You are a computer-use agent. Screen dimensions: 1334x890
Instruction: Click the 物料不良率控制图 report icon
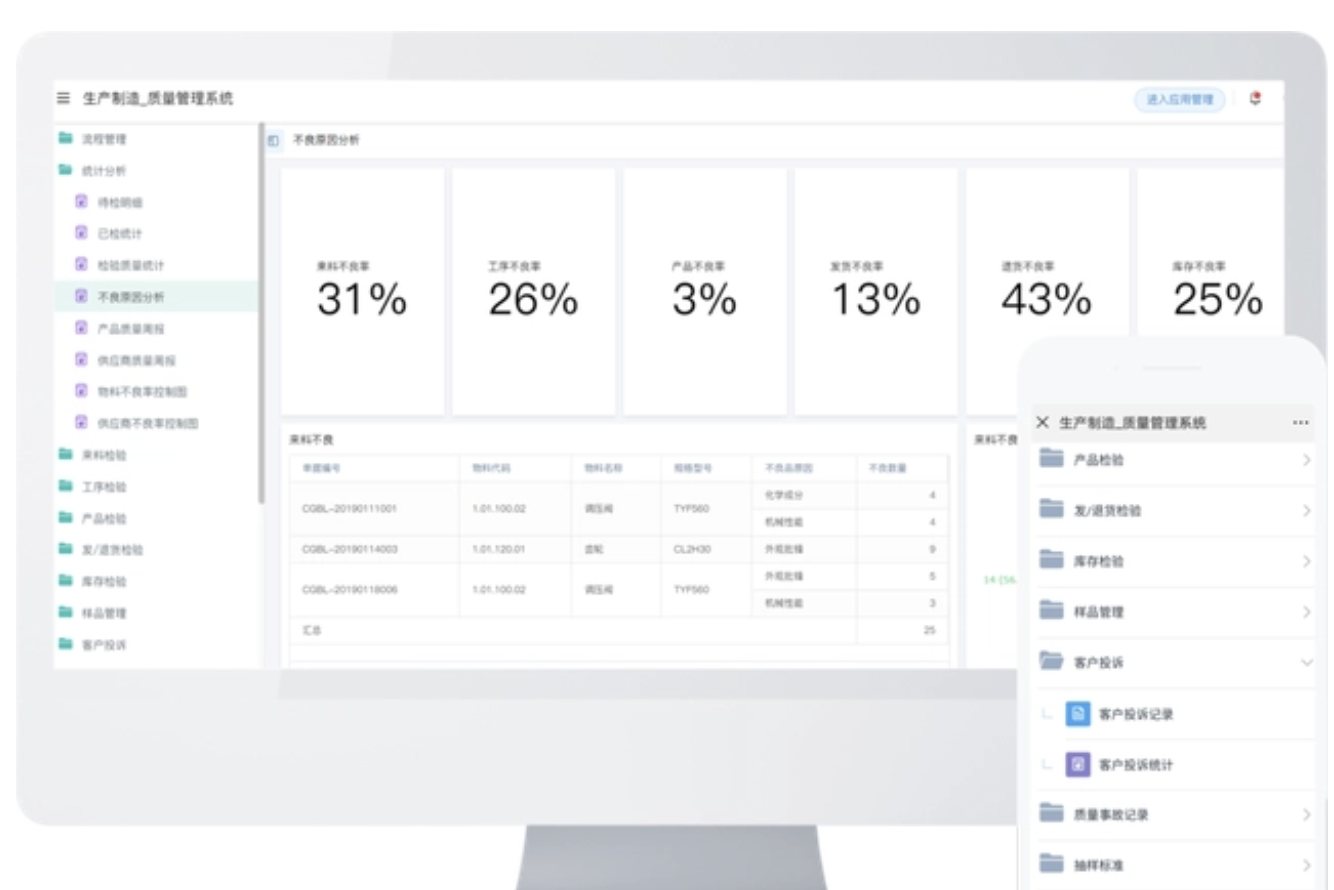82,391
